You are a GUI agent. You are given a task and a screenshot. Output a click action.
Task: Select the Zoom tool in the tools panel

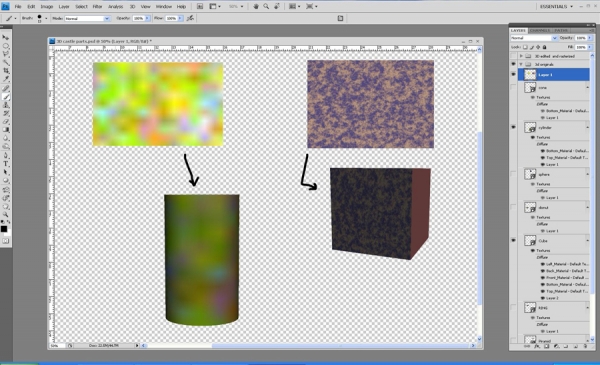[5, 214]
